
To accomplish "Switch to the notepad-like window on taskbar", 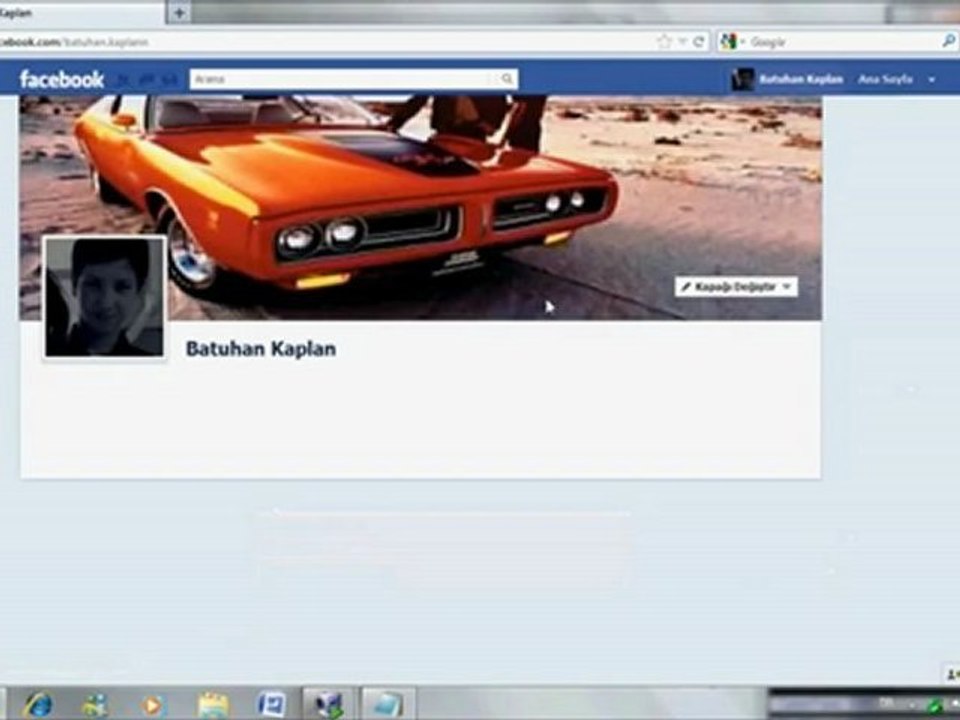I will coord(388,705).
